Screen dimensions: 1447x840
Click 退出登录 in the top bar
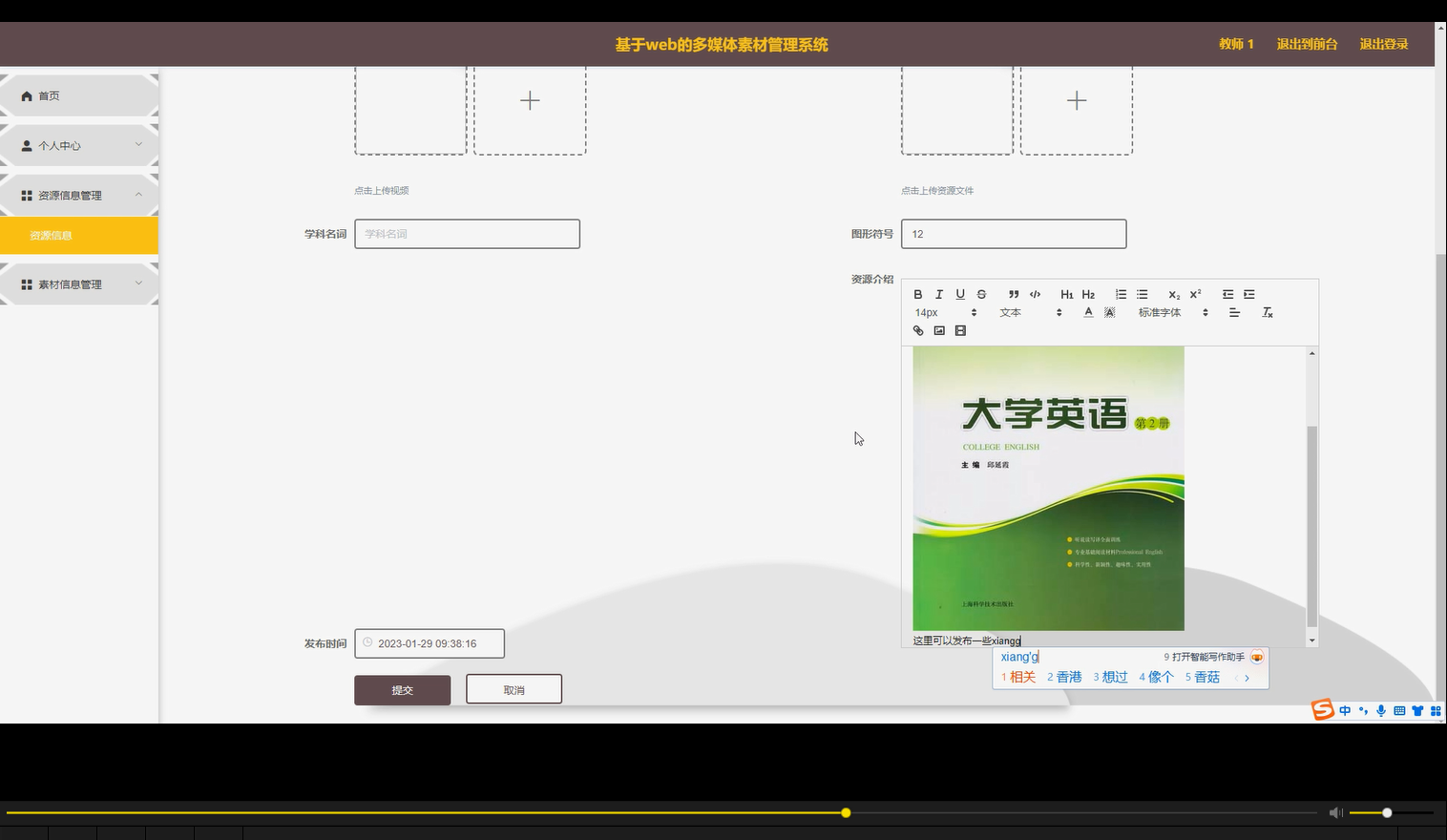[x=1383, y=43]
